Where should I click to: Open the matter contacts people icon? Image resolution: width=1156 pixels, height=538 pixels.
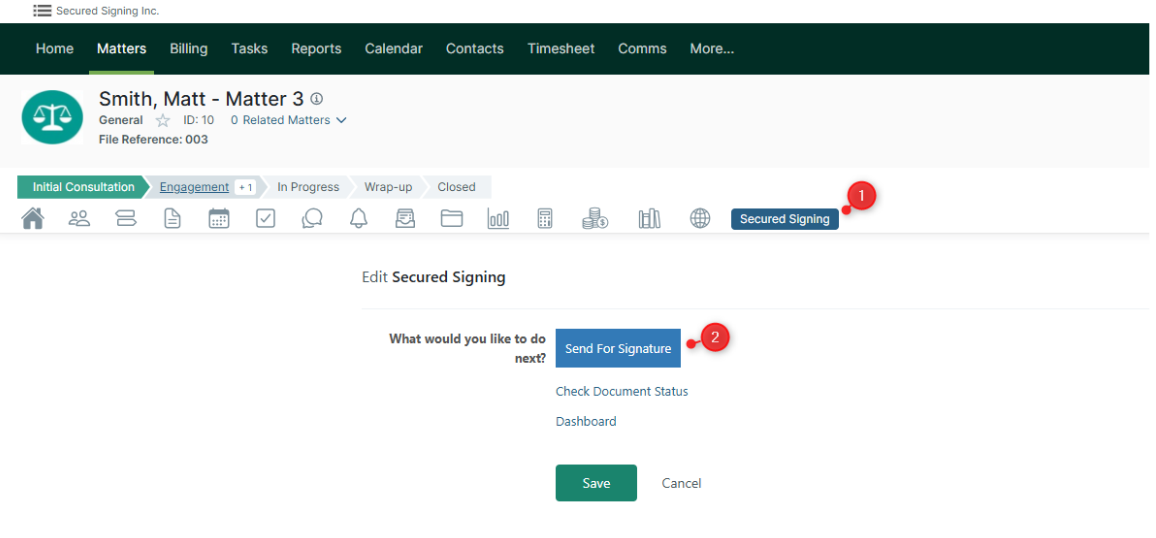(x=79, y=219)
